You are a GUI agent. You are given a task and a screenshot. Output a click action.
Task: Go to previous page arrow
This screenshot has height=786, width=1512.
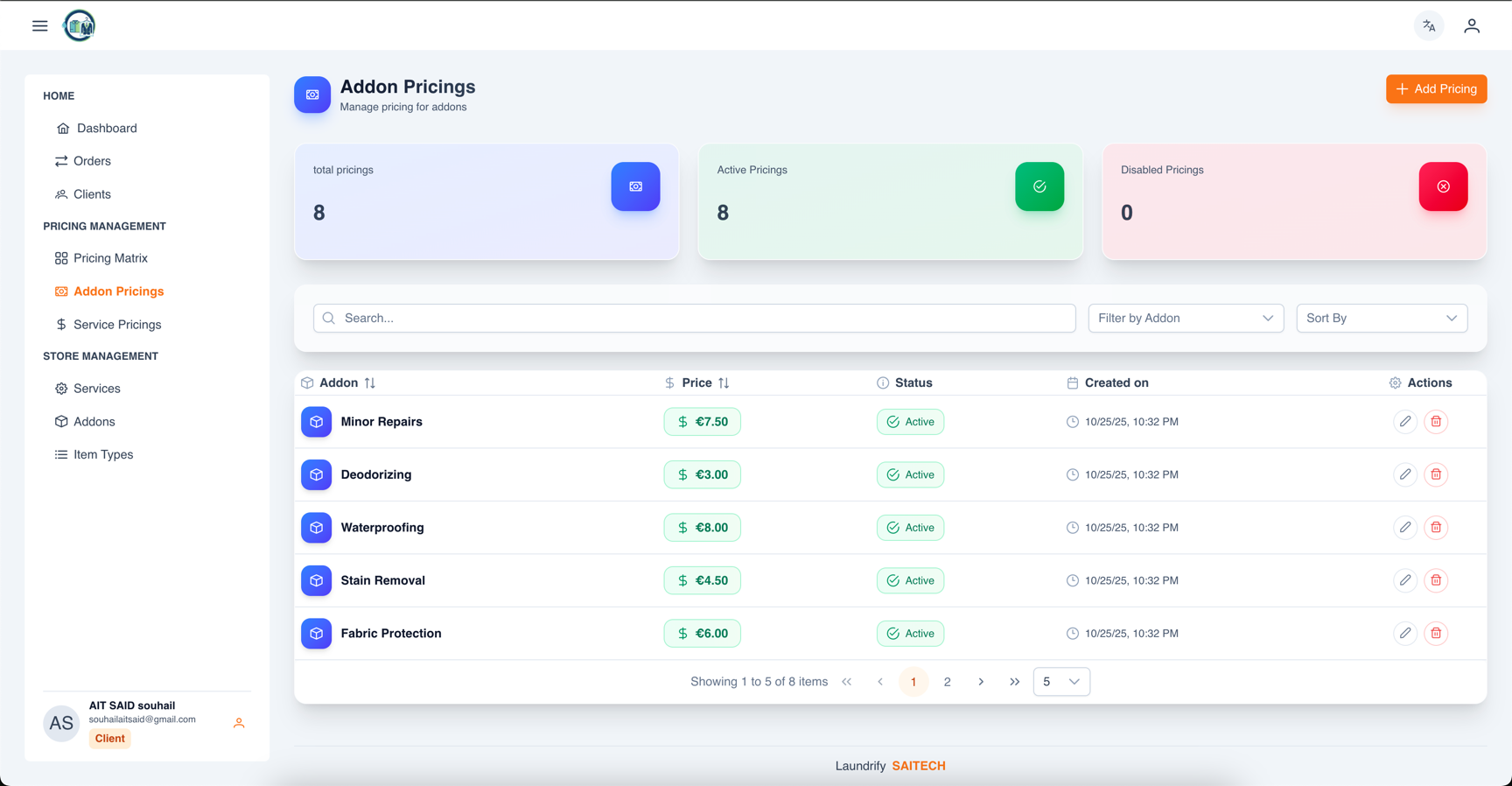tap(880, 682)
